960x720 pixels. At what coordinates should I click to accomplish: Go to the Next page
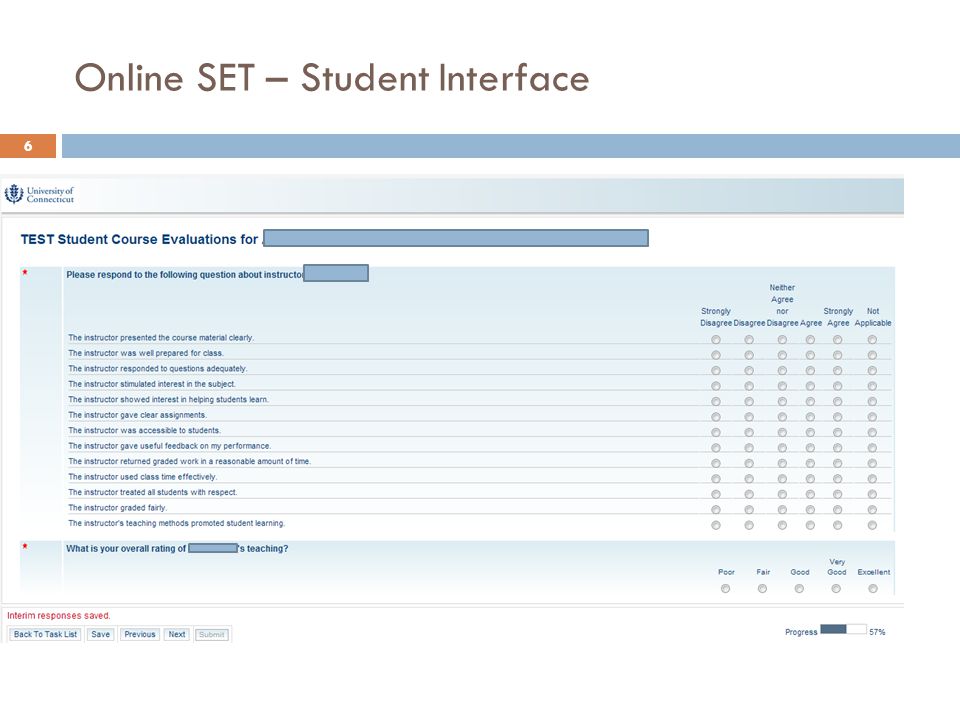177,634
